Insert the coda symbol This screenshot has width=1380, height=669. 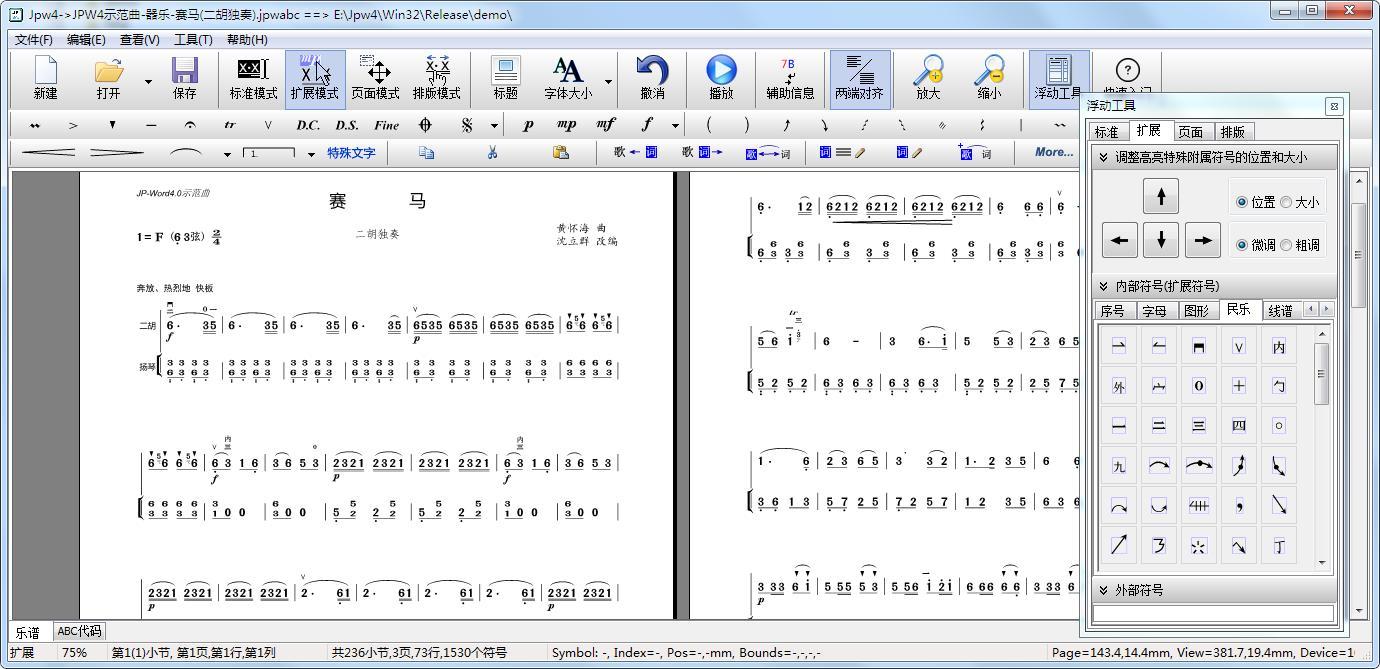pos(425,125)
